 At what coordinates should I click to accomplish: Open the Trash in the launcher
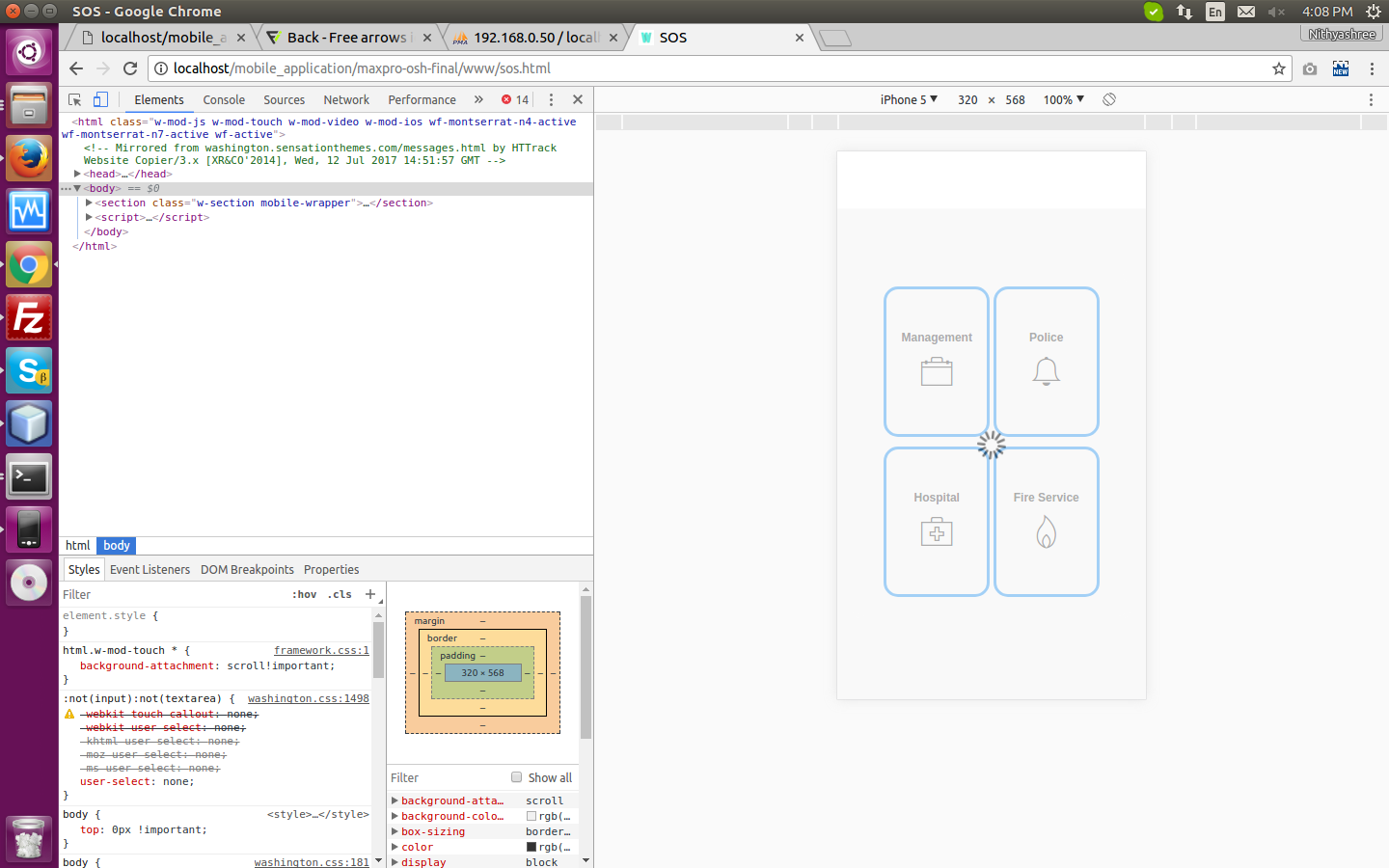coord(29,839)
